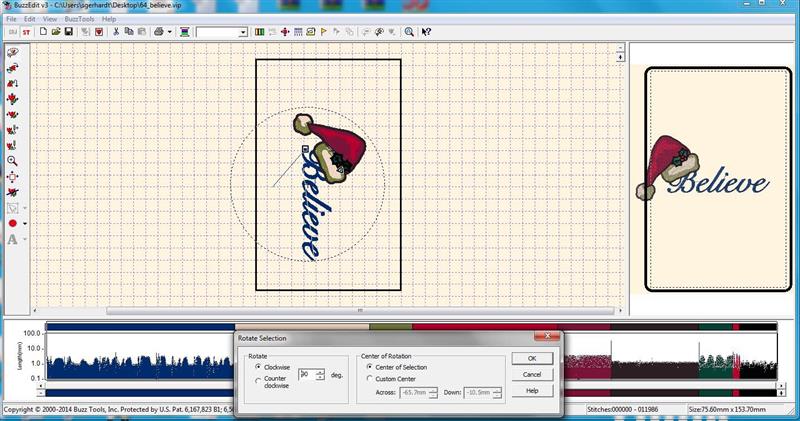The height and width of the screenshot is (421, 800).
Task: Select the Counter clockwise radio button
Action: 258,381
